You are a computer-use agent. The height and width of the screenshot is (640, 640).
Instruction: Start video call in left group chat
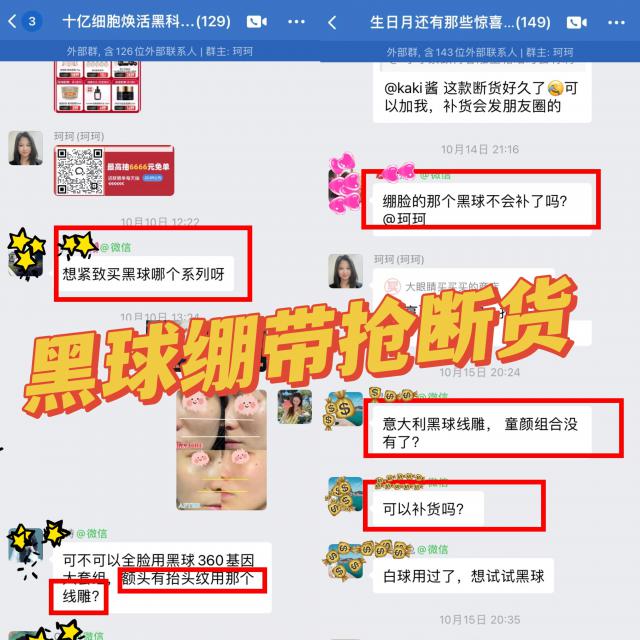(x=257, y=22)
